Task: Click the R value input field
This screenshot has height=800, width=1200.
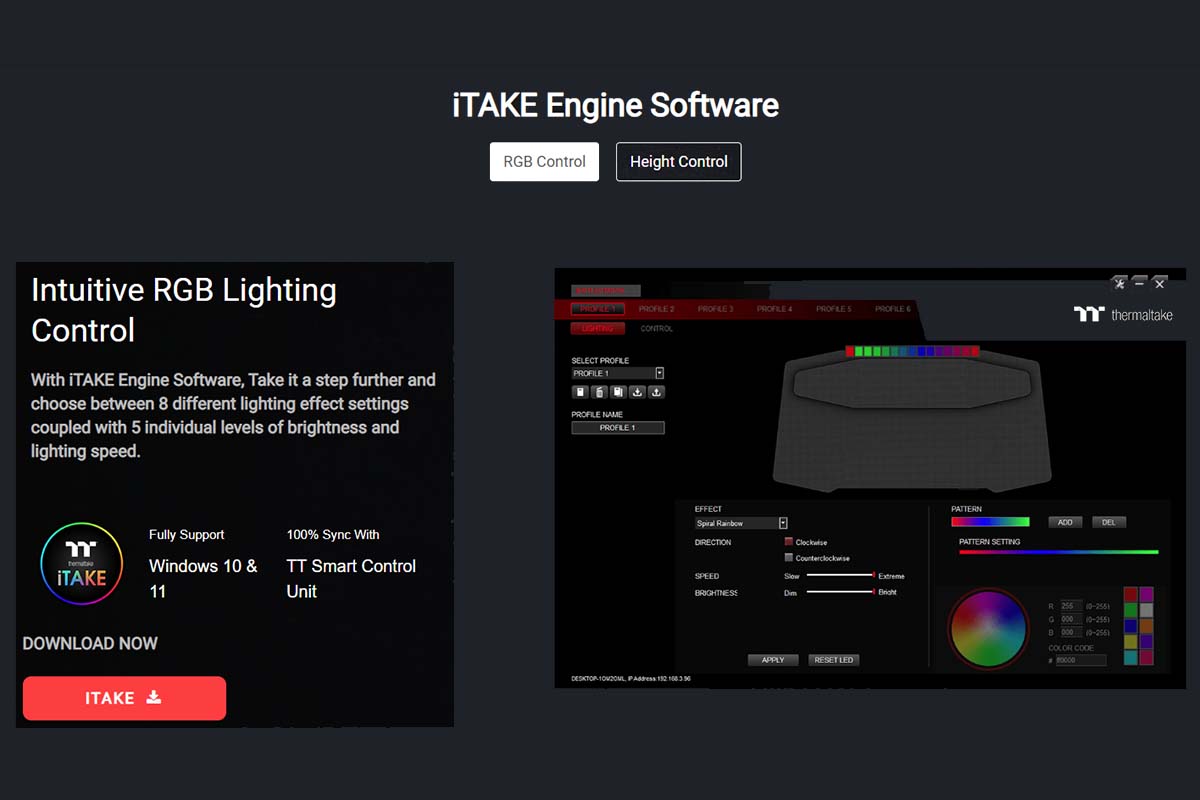Action: click(1071, 606)
